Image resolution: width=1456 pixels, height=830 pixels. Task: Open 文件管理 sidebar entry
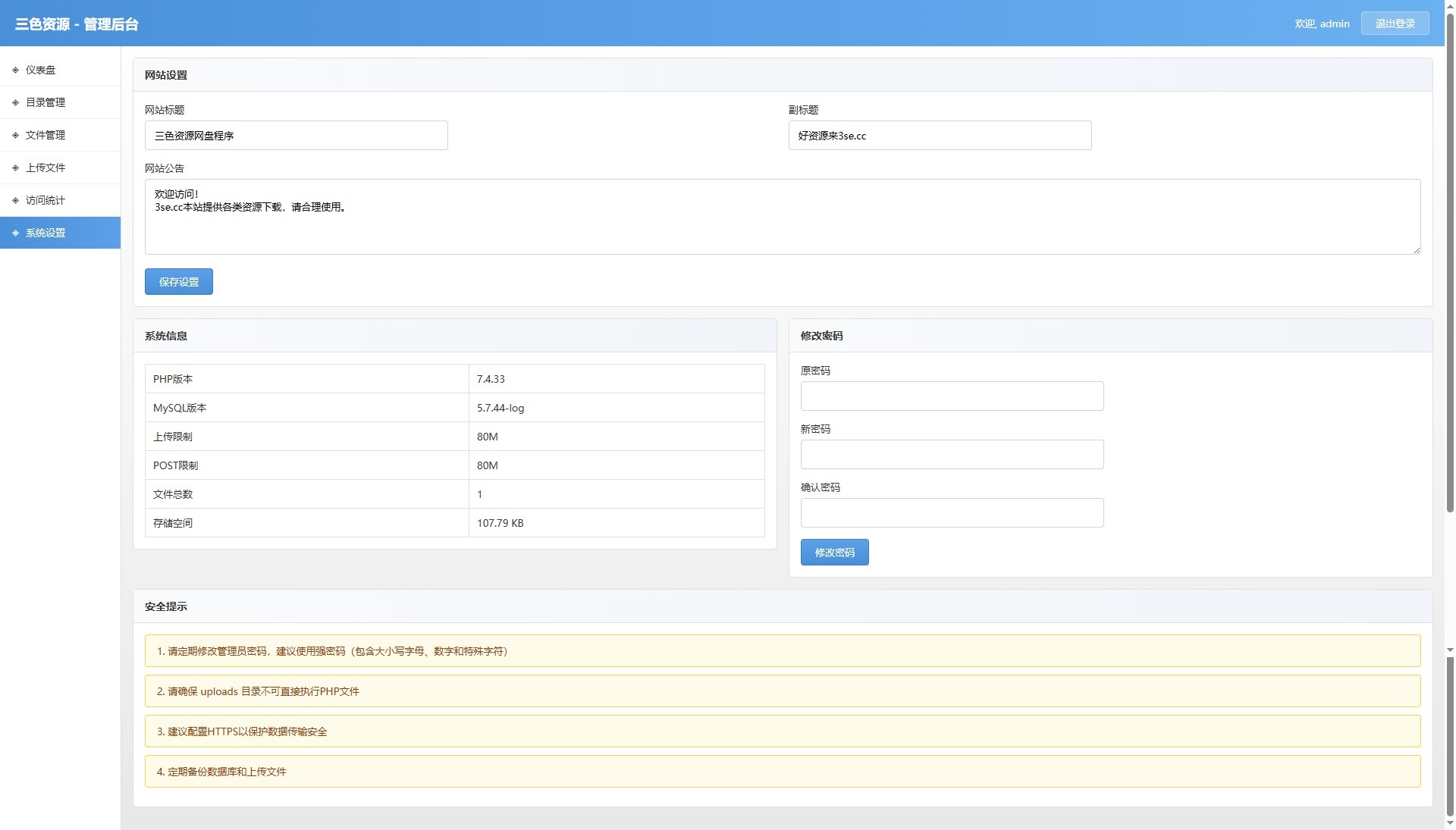click(x=45, y=135)
